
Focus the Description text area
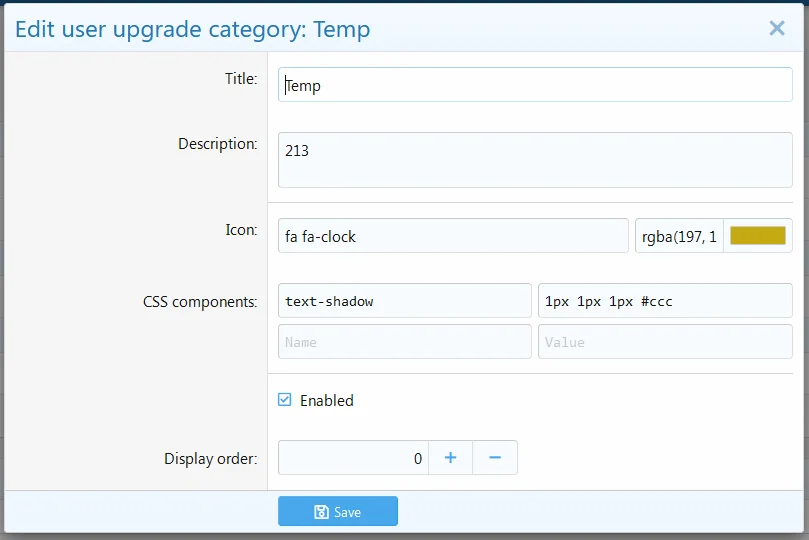(x=535, y=162)
